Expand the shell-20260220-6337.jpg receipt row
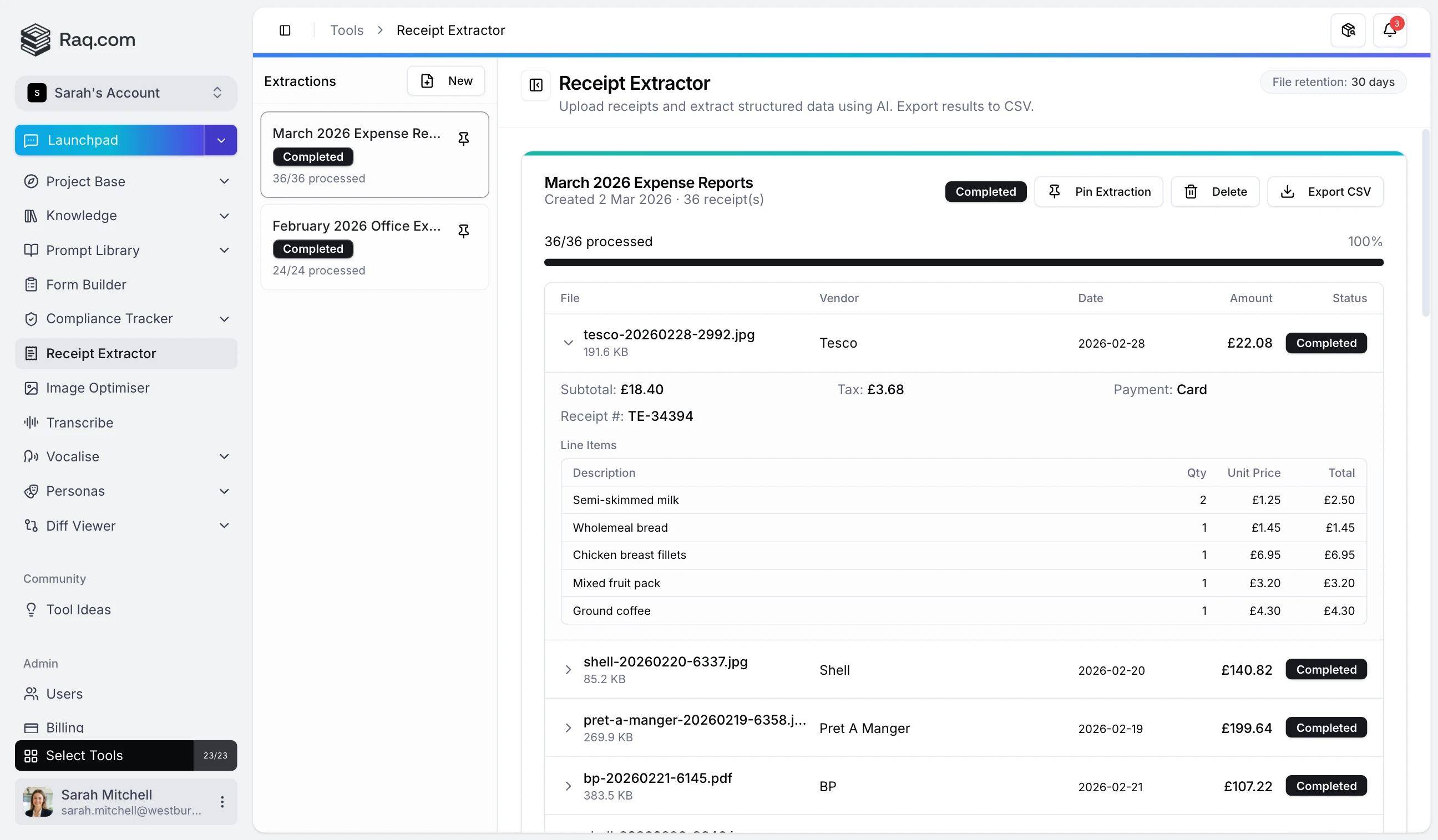 (x=568, y=669)
